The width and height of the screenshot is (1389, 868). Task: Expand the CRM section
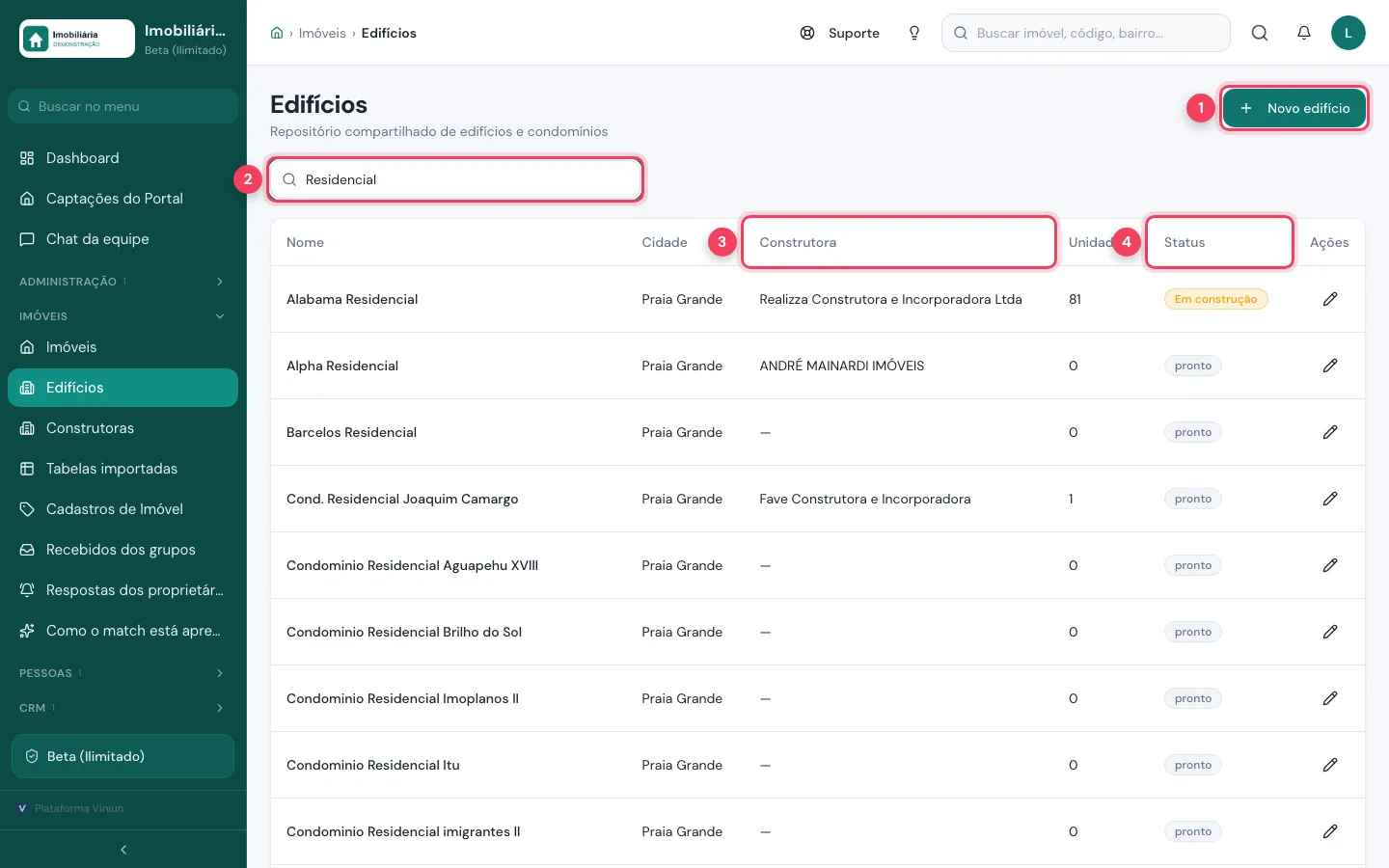pos(123,708)
